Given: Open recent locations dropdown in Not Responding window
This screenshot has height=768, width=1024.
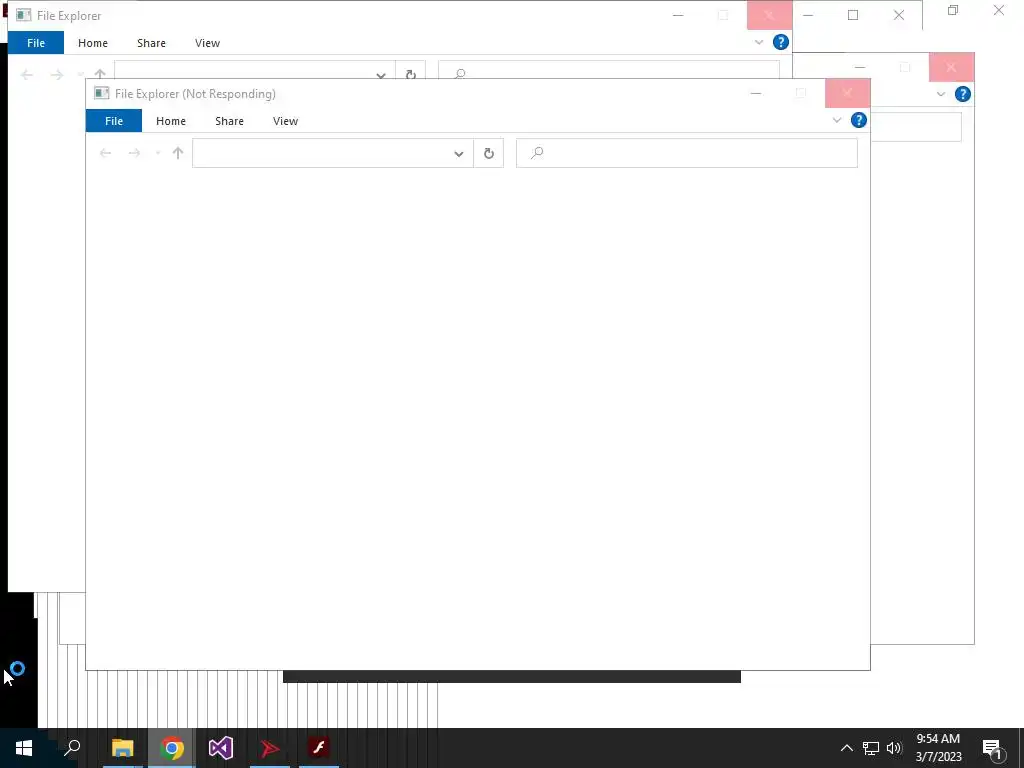Looking at the screenshot, I should (x=157, y=153).
